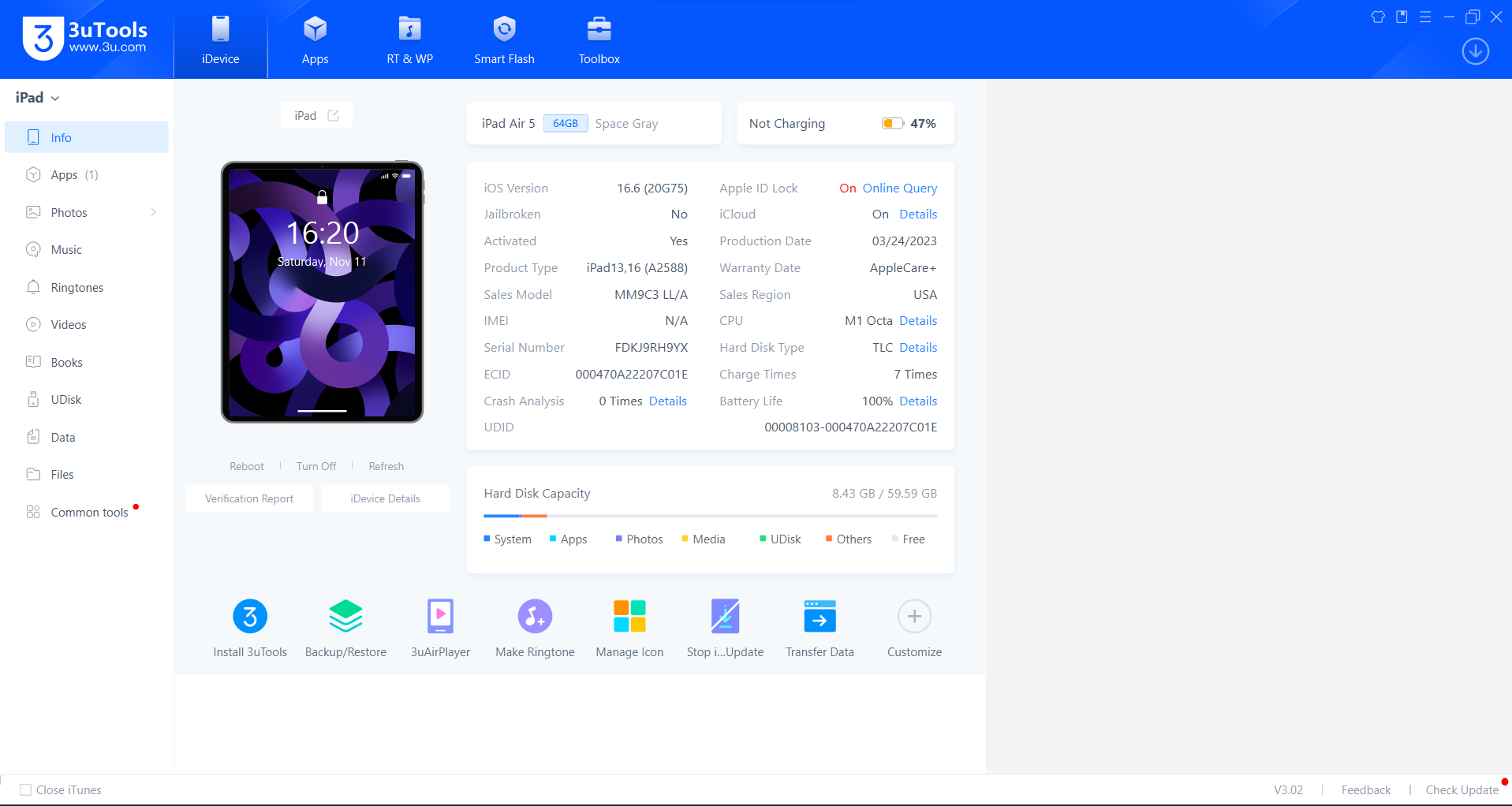Open the Manage Icon tool

click(x=629, y=628)
